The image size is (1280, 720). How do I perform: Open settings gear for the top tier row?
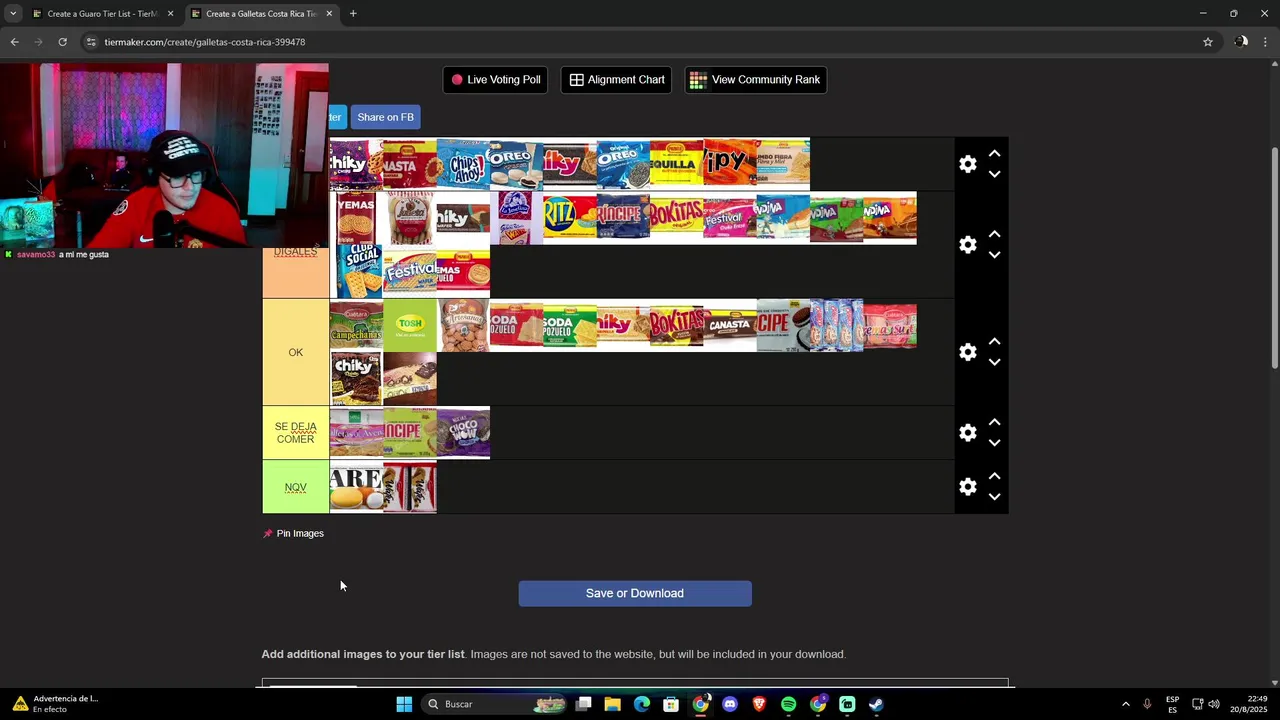tap(967, 164)
